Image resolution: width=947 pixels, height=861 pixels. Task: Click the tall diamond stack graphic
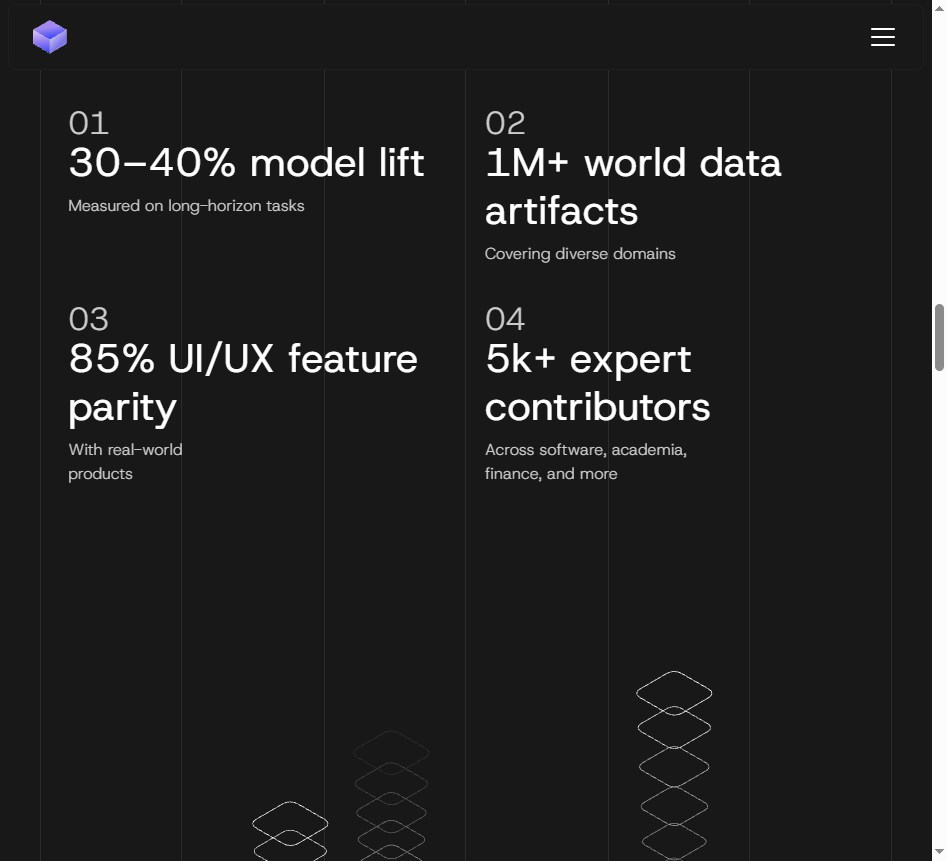point(674,765)
